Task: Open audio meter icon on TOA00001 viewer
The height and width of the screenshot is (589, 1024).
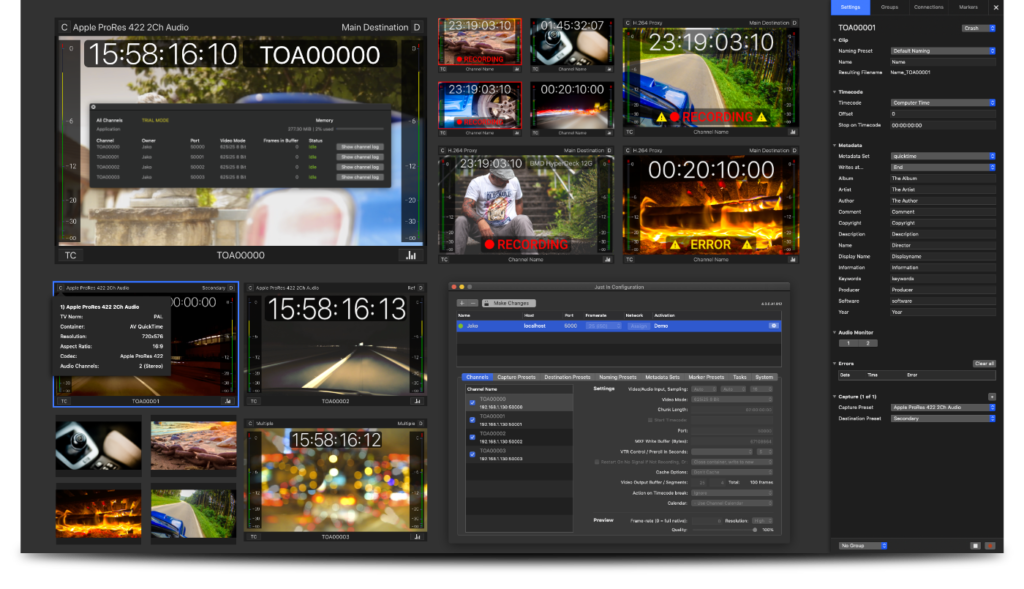Action: [228, 401]
